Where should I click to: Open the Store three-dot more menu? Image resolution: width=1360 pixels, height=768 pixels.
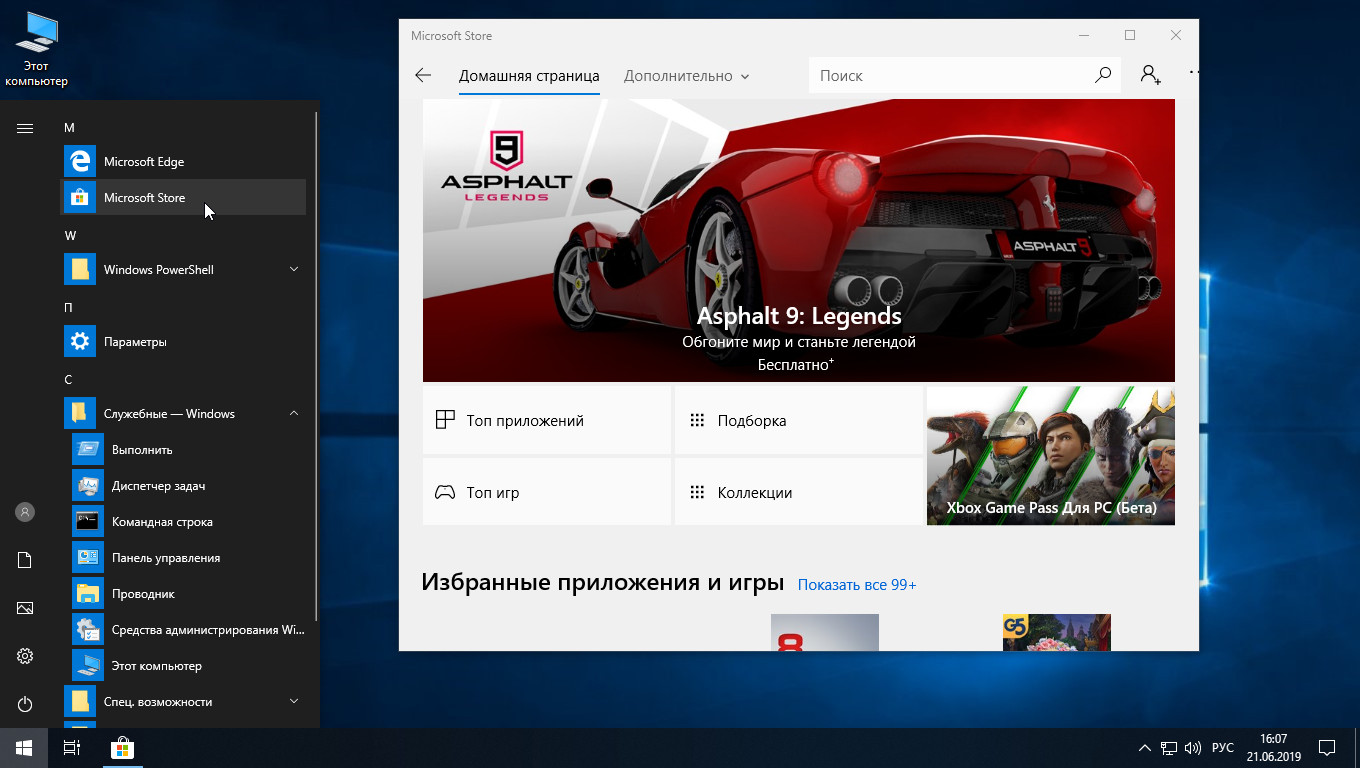[1192, 73]
